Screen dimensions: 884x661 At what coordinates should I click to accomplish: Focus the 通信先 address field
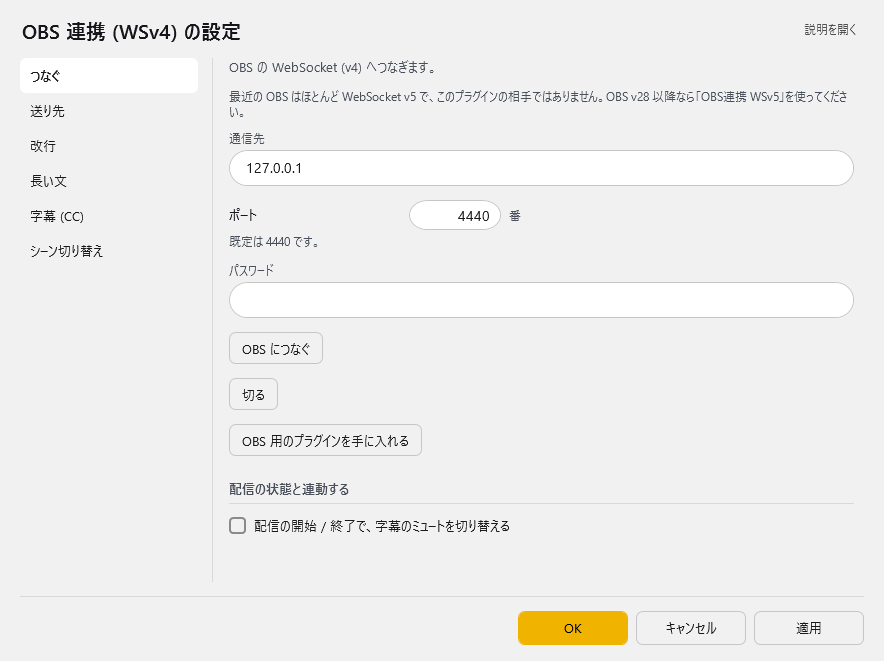click(541, 168)
